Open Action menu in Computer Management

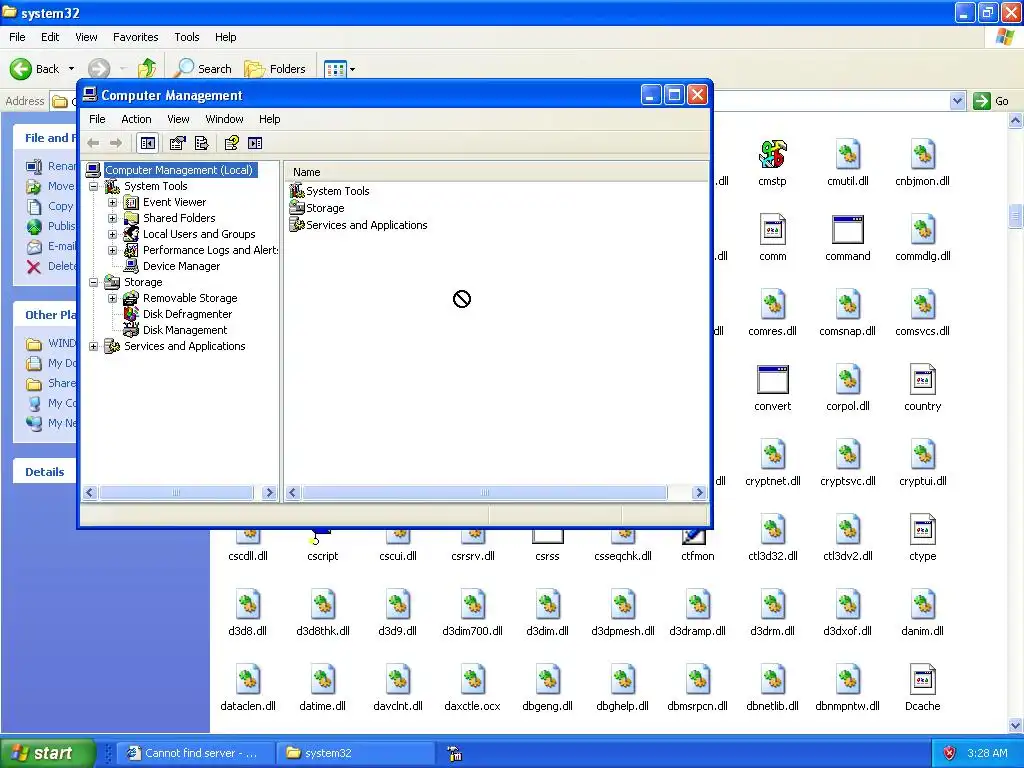coord(136,119)
